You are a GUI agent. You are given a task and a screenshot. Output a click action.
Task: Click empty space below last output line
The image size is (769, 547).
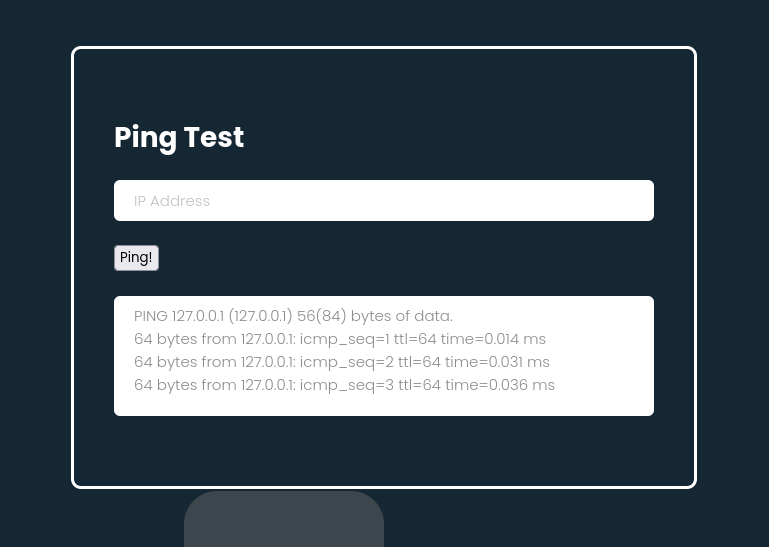coord(383,403)
